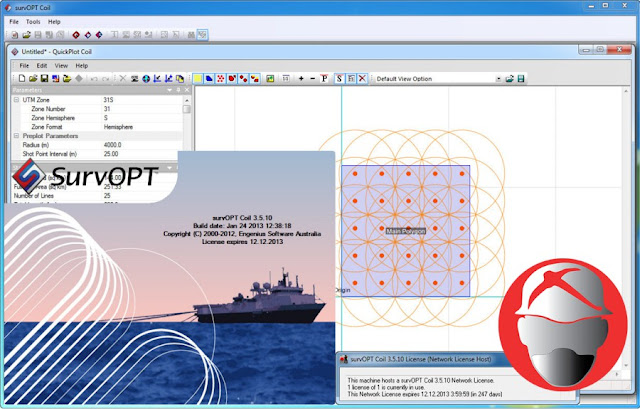Open Tools menu in survOPT Coil window

[x=33, y=22]
